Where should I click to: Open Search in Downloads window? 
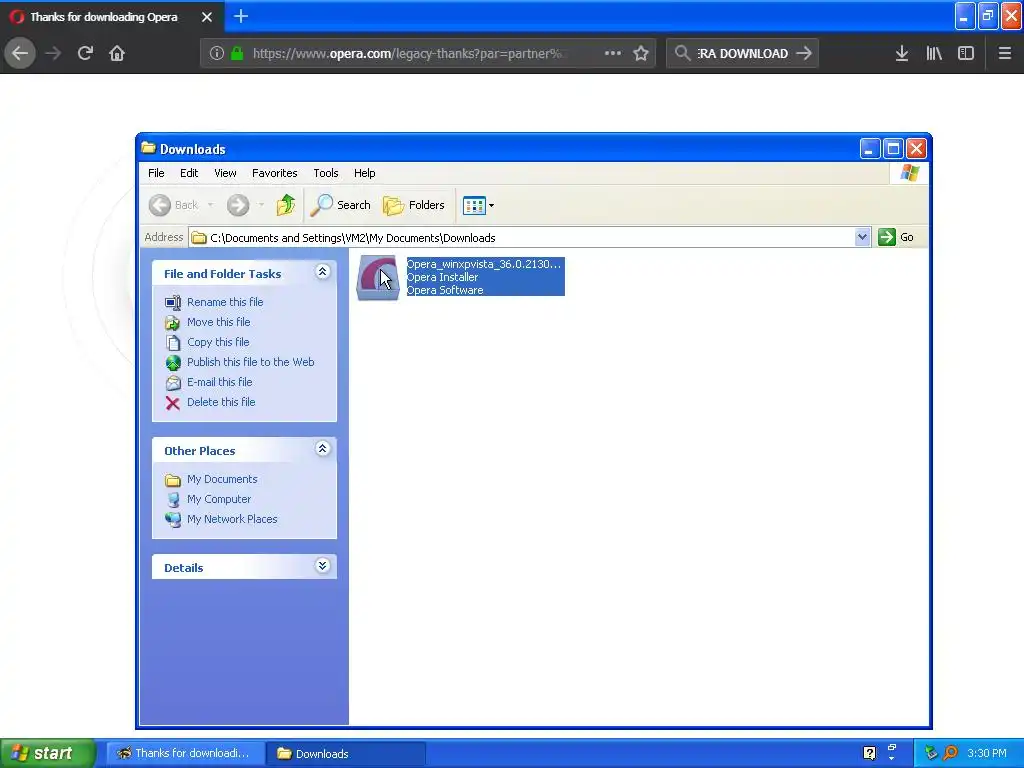pos(340,205)
